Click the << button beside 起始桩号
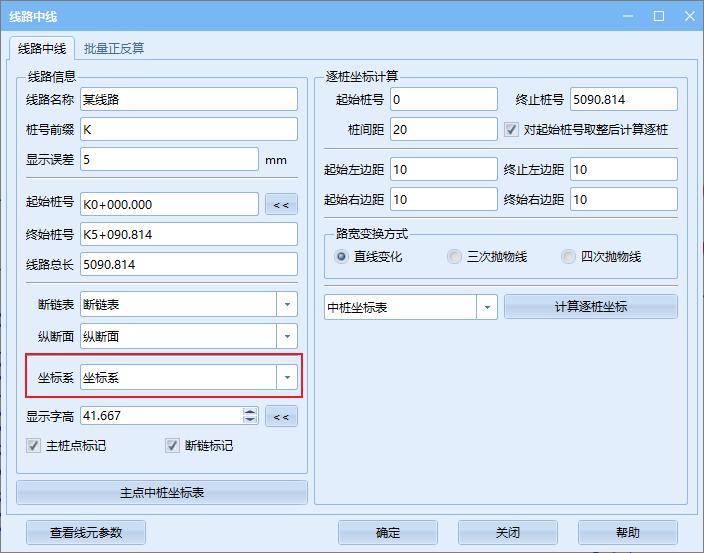The image size is (704, 553). tap(281, 205)
